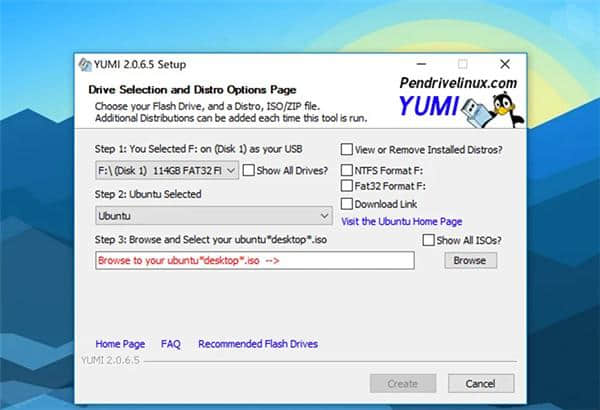
Task: Open Recommended Flash Drives link
Action: pos(258,344)
